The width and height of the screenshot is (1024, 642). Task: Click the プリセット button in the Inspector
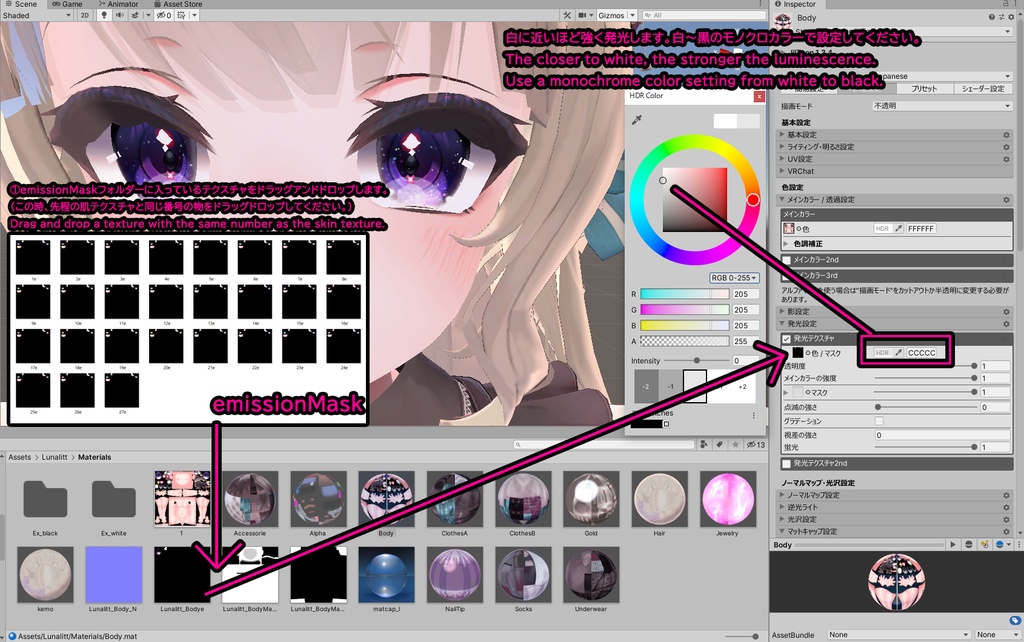coord(925,89)
